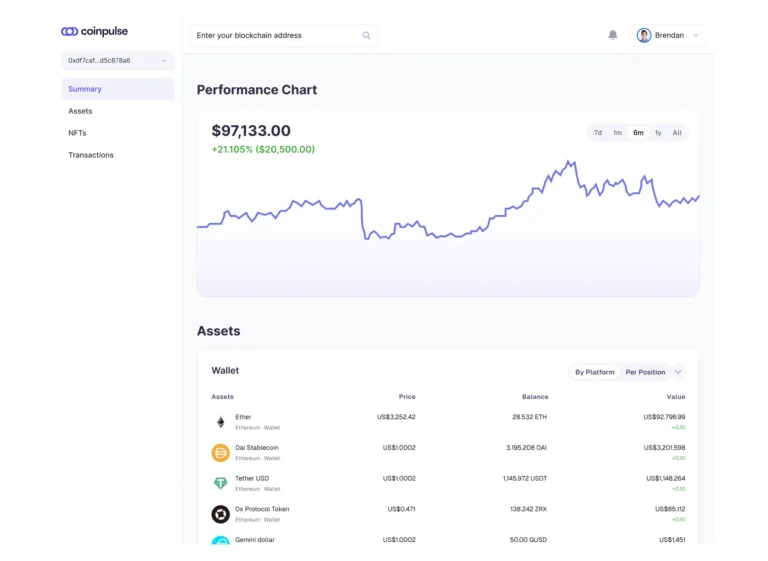Viewport: 768px width, 561px height.
Task: Open the Brendan account menu chevron
Action: click(696, 35)
